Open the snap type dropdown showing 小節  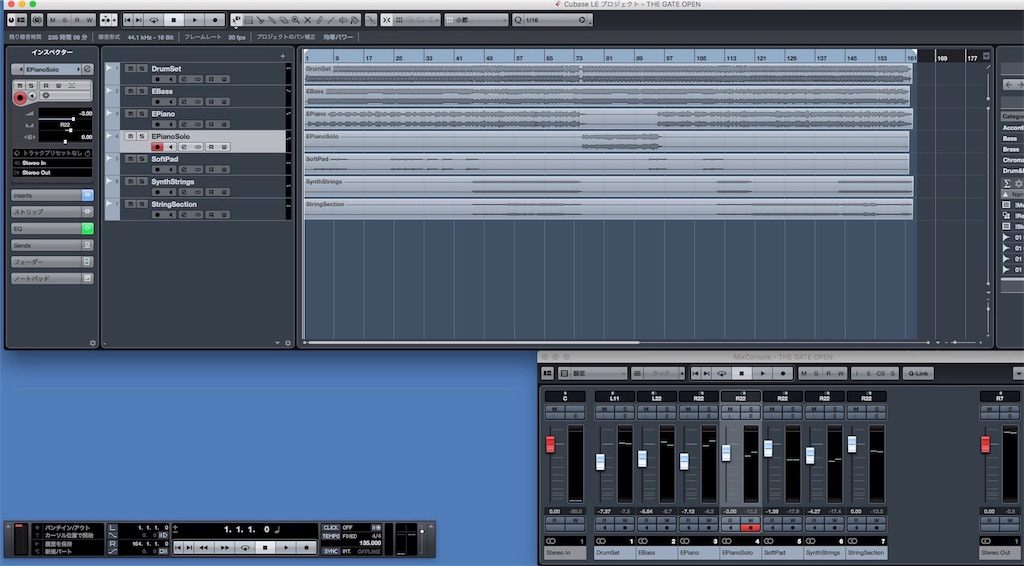[476, 20]
